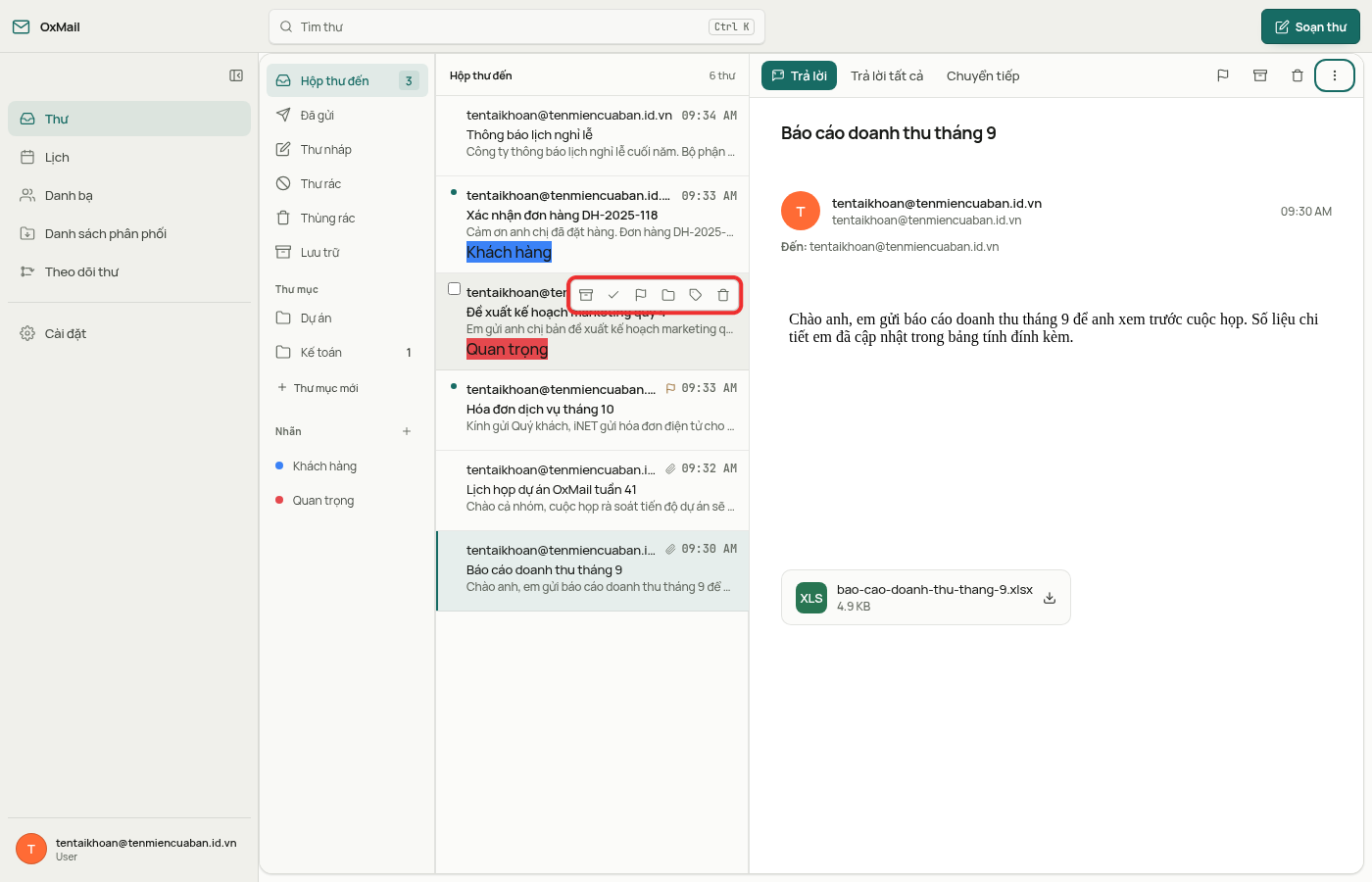Screen dimensions: 1372x882
Task: Click Chuyển tiếp forward button
Action: point(983,75)
